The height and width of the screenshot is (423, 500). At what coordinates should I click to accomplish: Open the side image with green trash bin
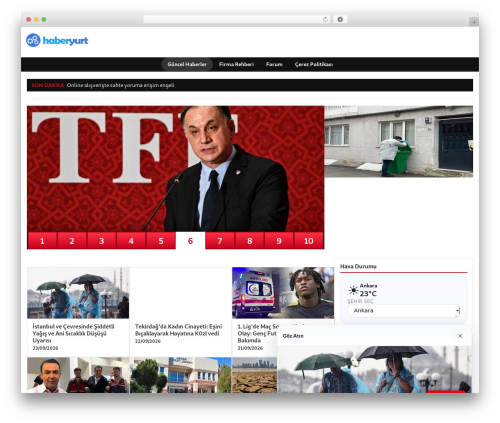(x=399, y=141)
